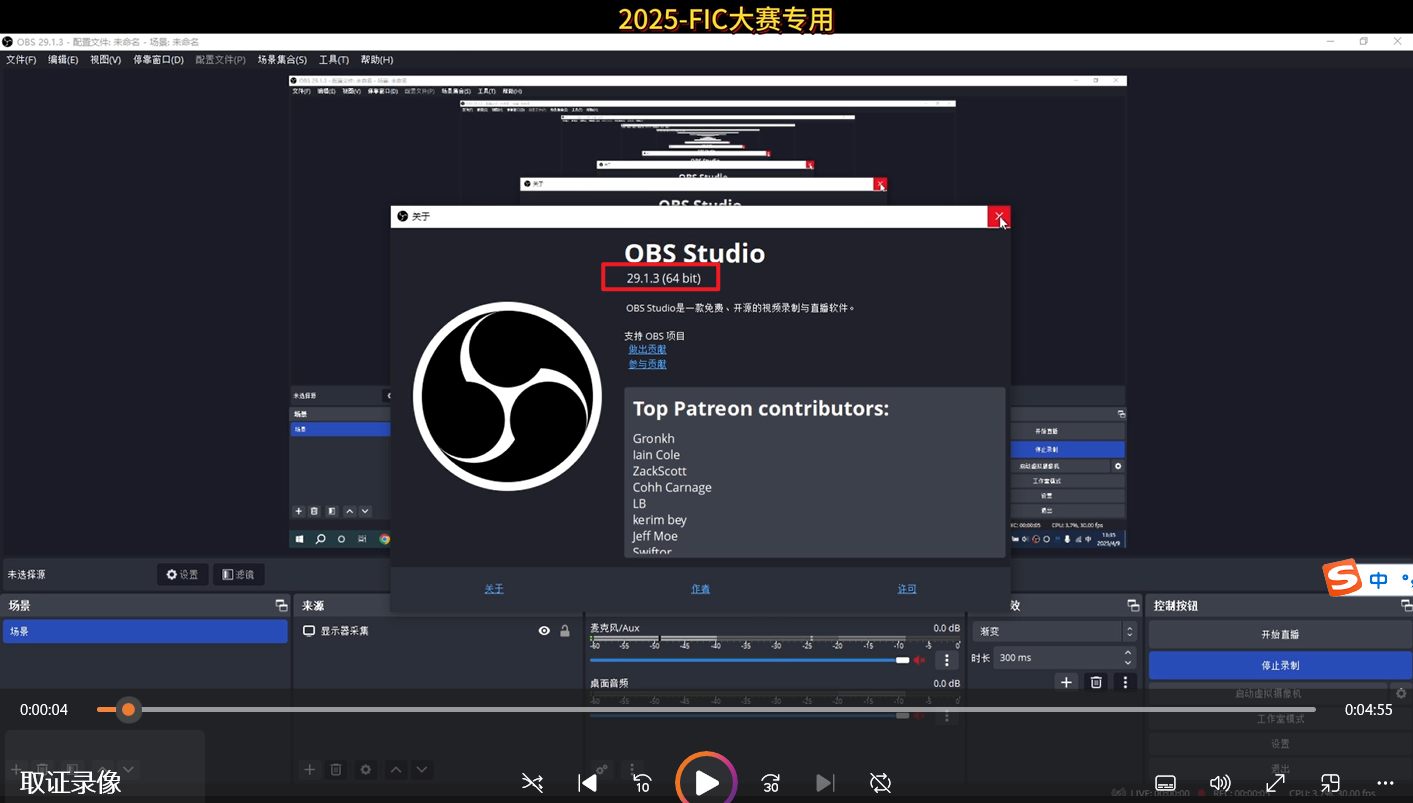This screenshot has height=803, width=1413.
Task: Click the 参与贡献 link in About dialog
Action: point(647,364)
